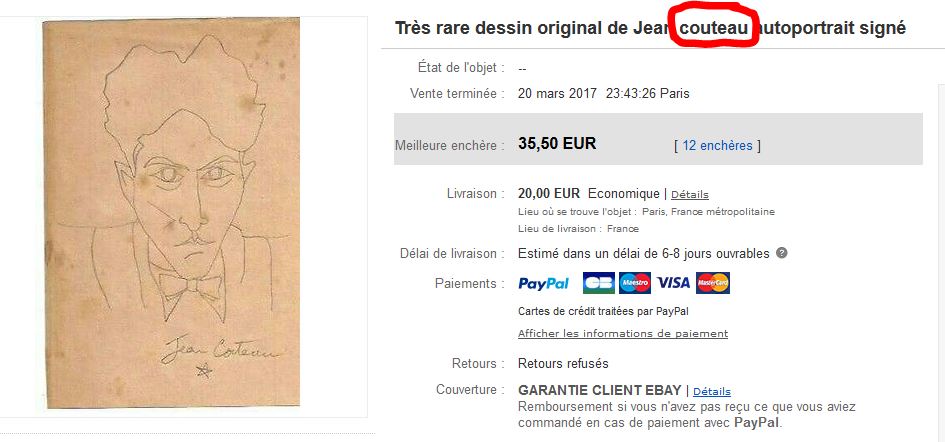Click the GARANTIE CLIENT EBAY text
Image resolution: width=945 pixels, height=442 pixels.
click(x=600, y=390)
